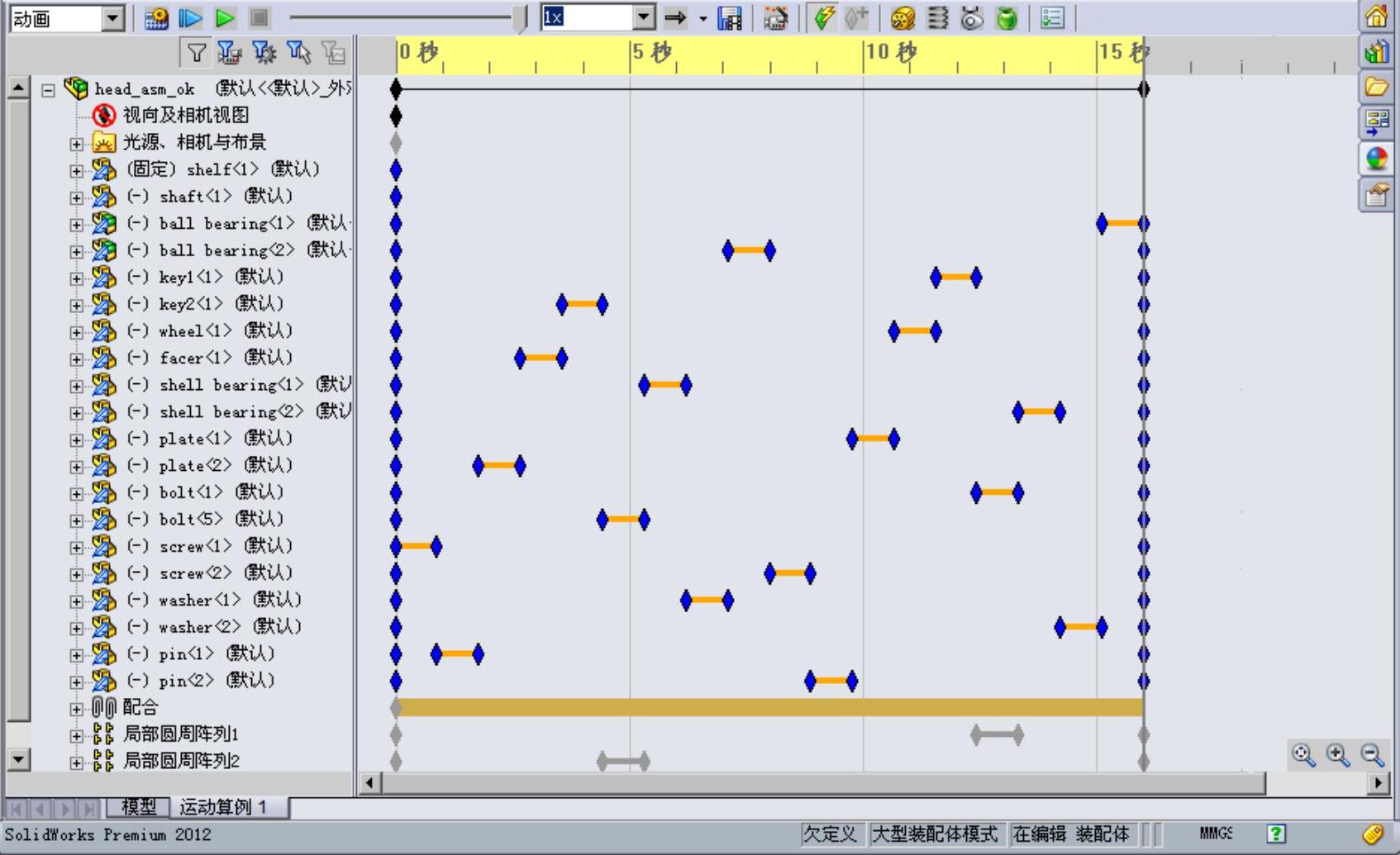The image size is (1400, 855).
Task: Click the MMGS unit system in status bar
Action: (x=1215, y=834)
